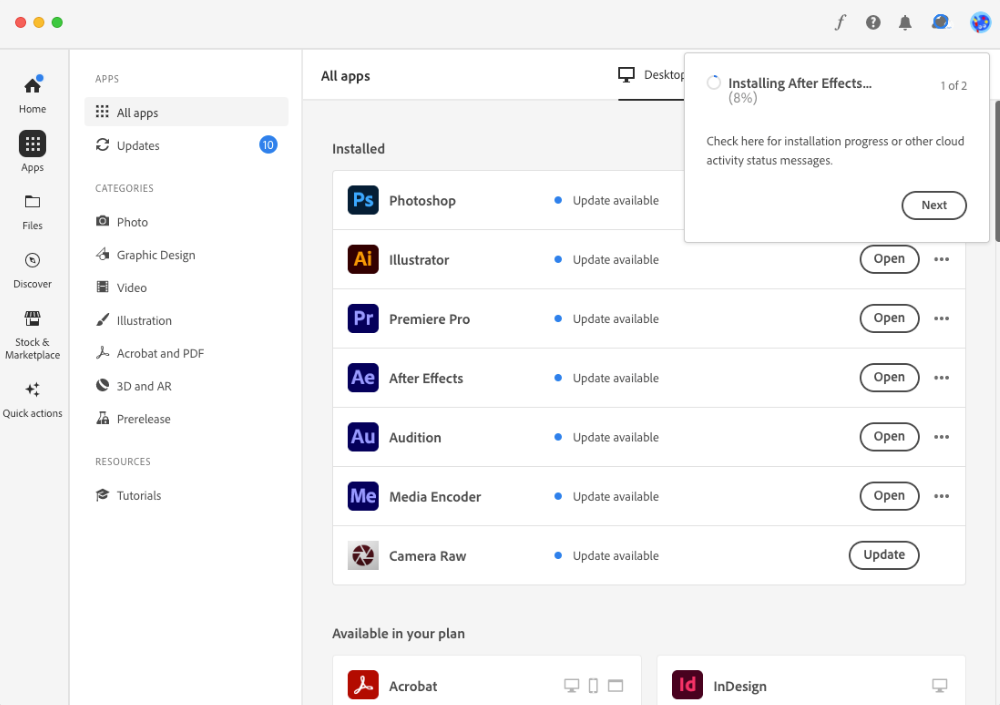Click the Acrobat app icon

click(x=363, y=685)
